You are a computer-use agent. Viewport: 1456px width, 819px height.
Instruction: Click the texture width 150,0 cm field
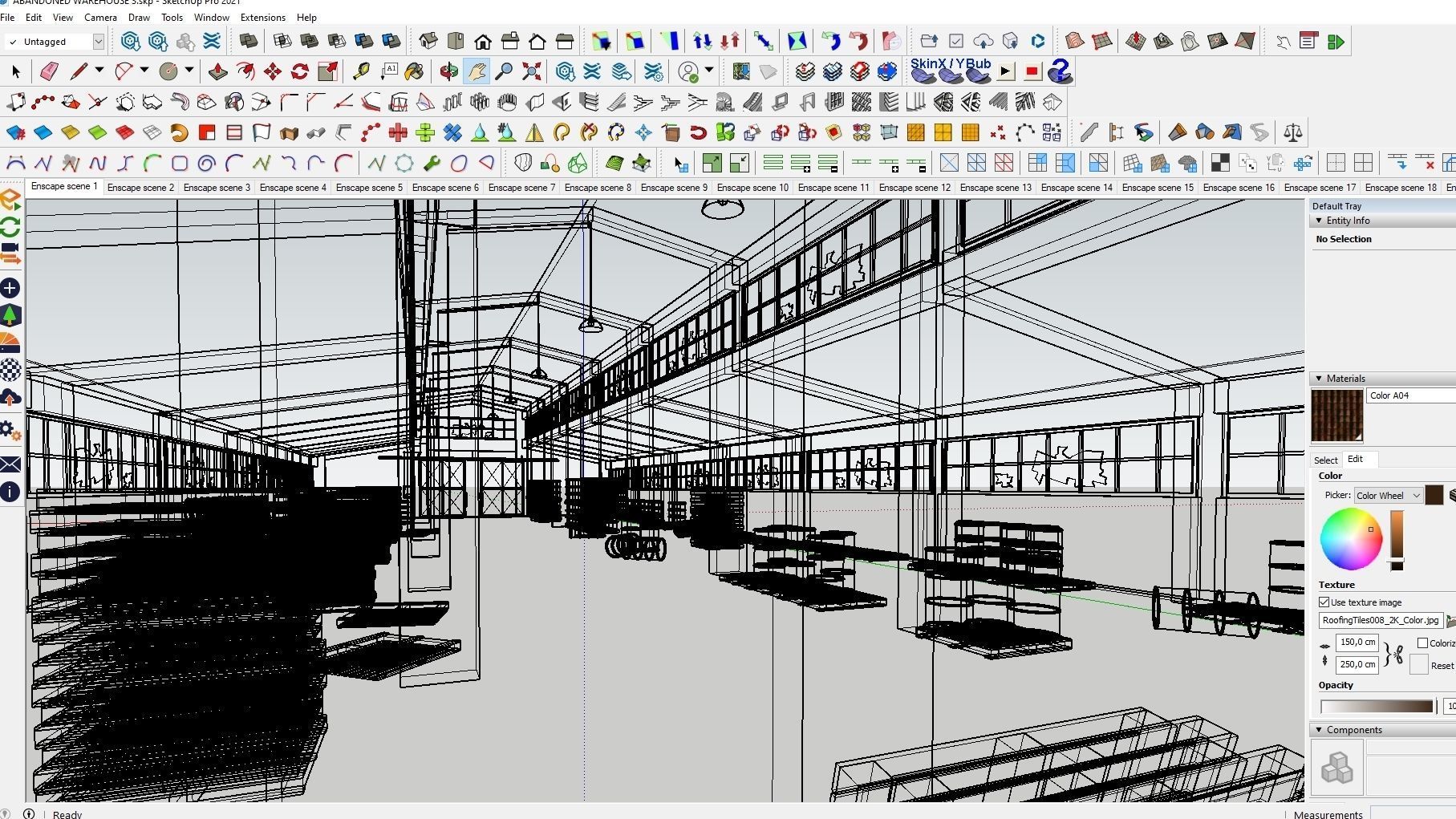point(1357,643)
